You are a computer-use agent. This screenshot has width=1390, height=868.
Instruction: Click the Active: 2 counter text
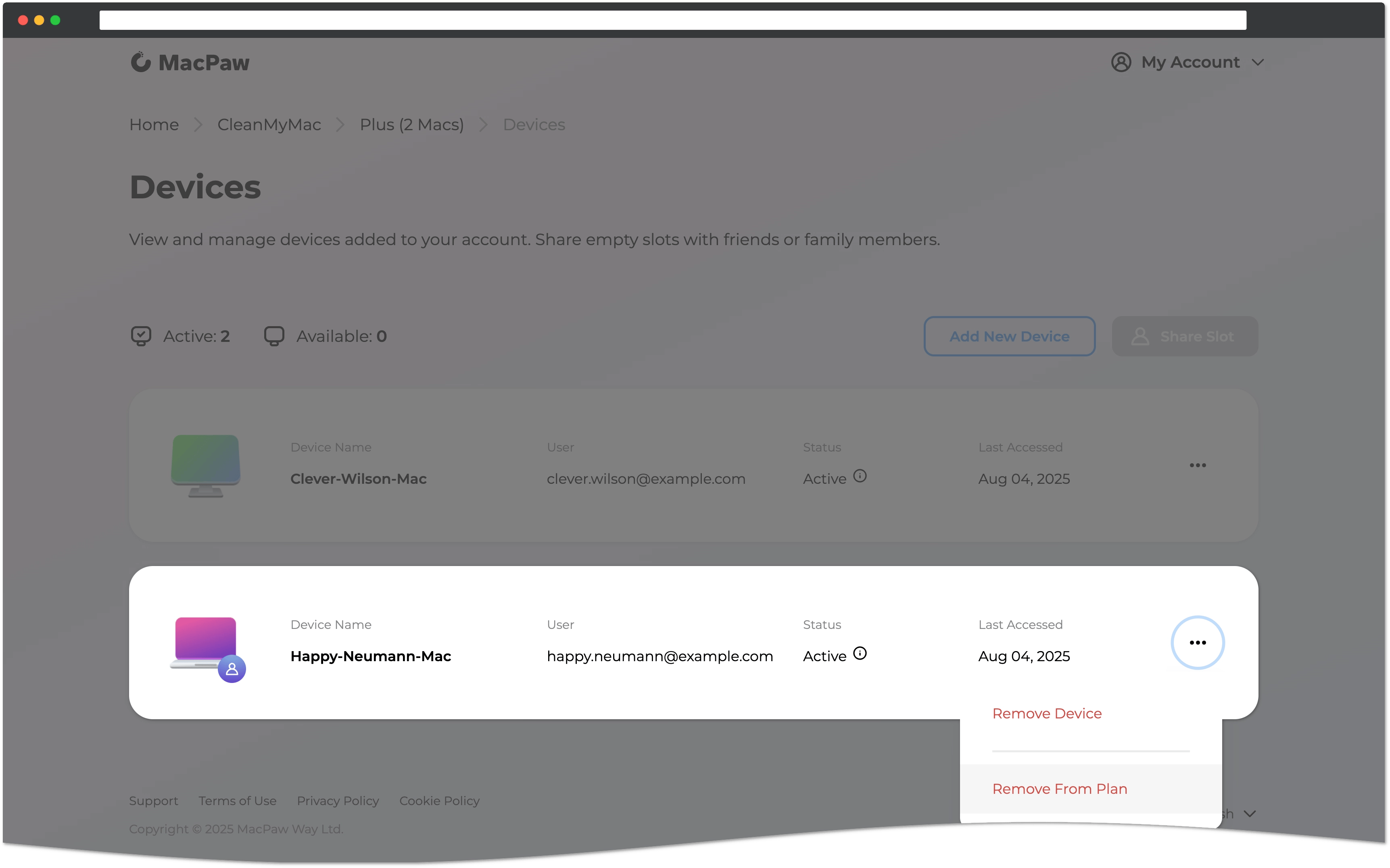pyautogui.click(x=196, y=336)
